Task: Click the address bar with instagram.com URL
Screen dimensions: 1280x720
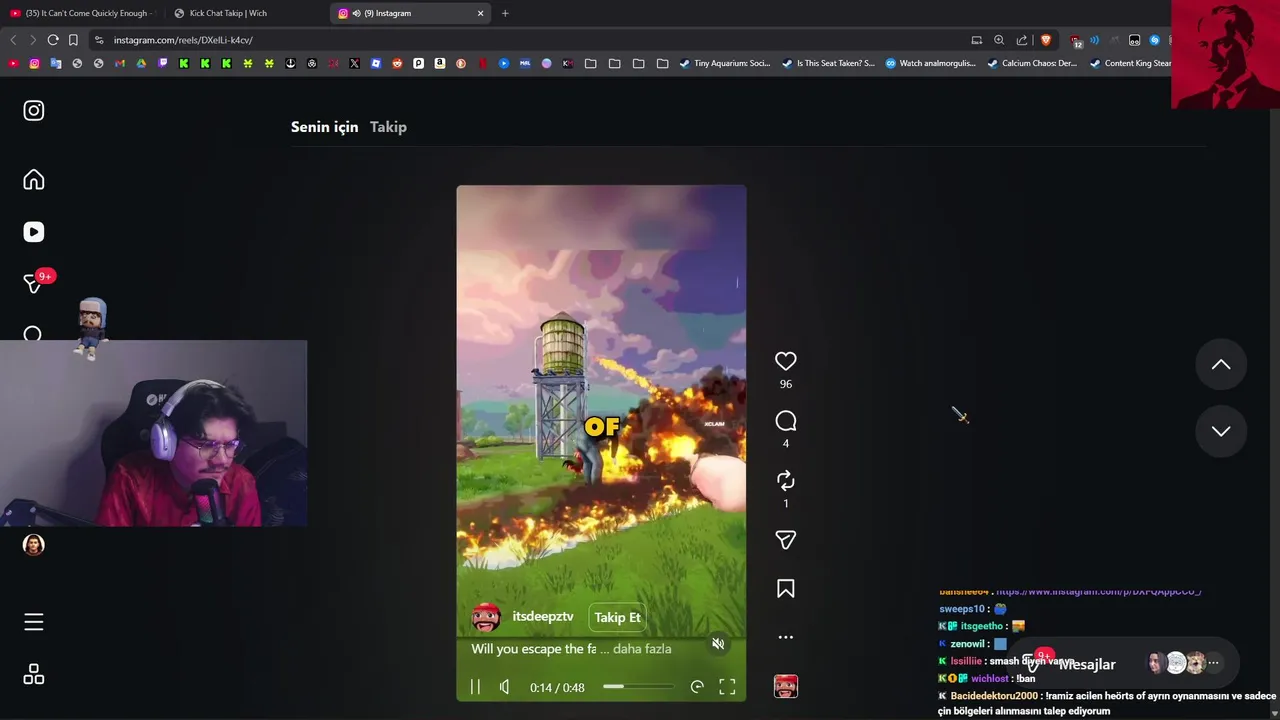Action: (530, 40)
